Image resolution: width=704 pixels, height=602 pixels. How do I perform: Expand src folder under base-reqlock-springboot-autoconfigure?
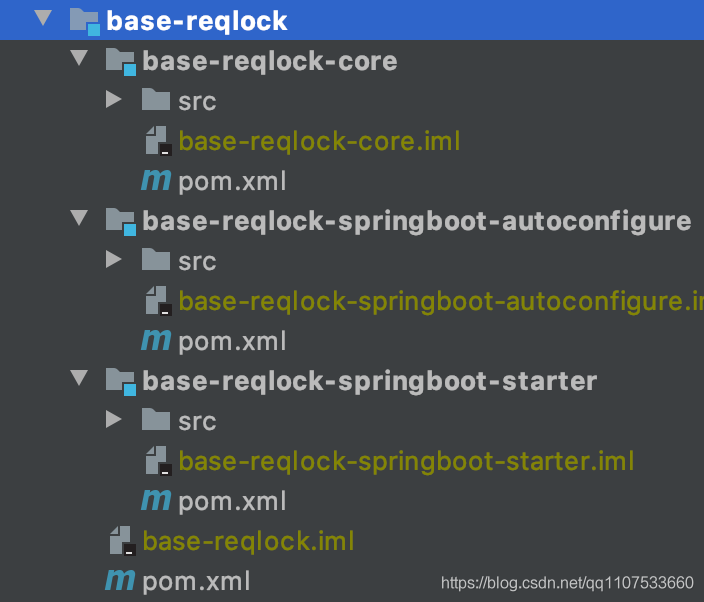(114, 259)
